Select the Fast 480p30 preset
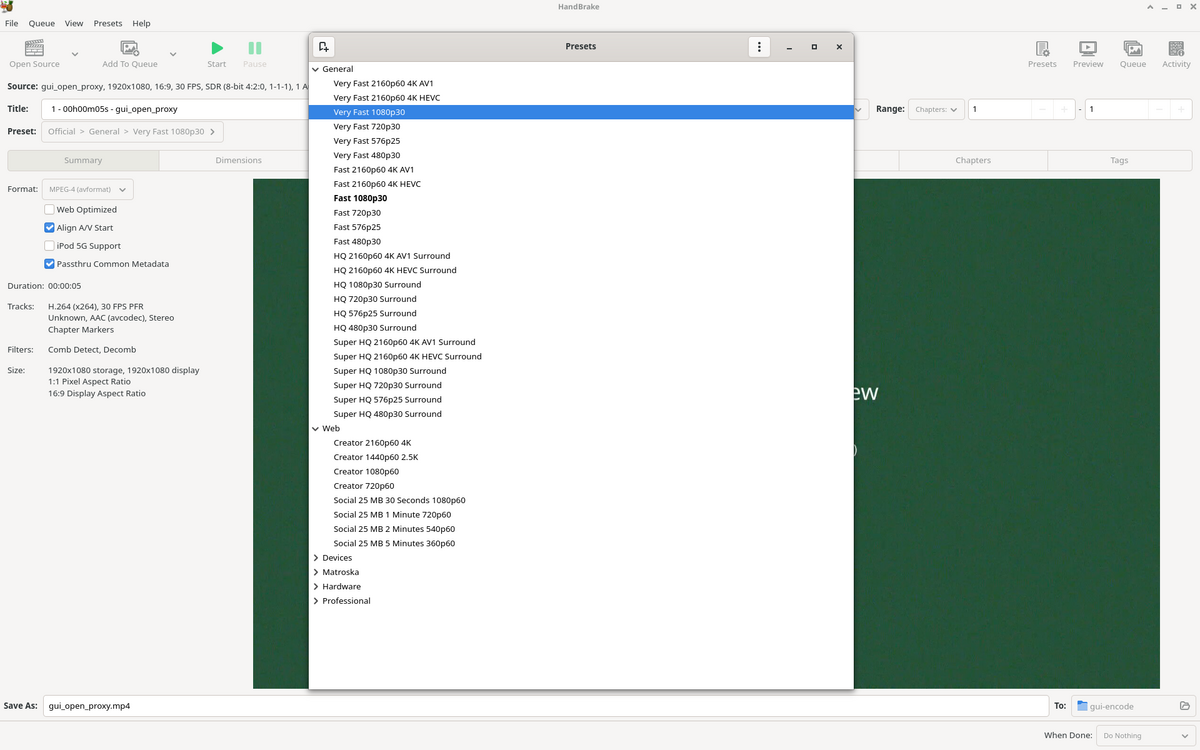The width and height of the screenshot is (1200, 750). 357,242
